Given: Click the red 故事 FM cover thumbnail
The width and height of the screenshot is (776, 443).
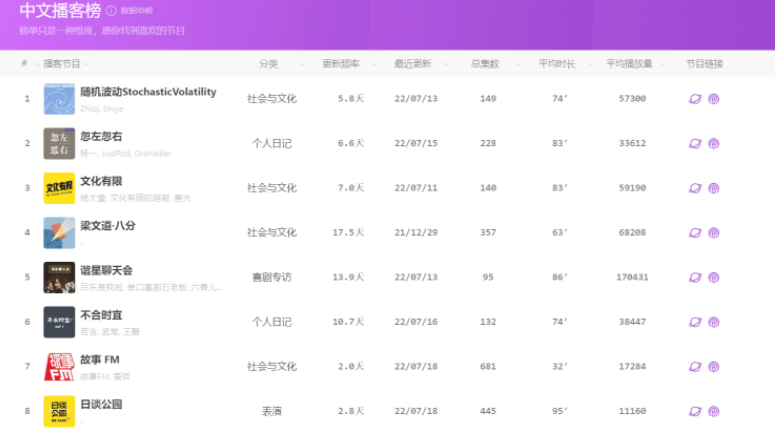Looking at the screenshot, I should point(59,367).
